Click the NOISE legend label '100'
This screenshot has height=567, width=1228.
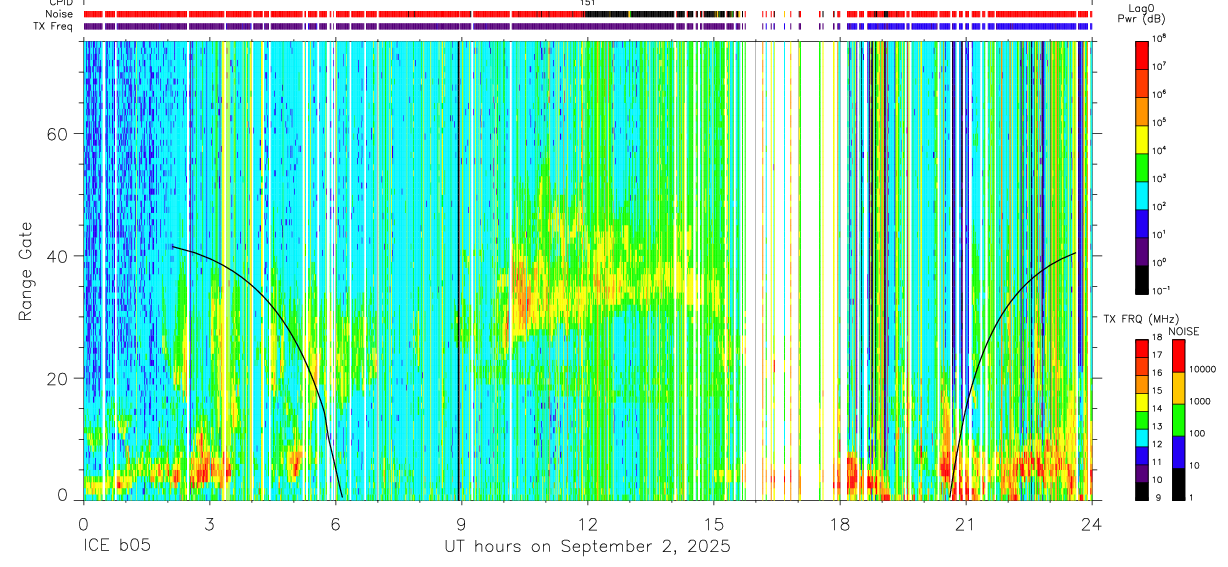click(1198, 433)
